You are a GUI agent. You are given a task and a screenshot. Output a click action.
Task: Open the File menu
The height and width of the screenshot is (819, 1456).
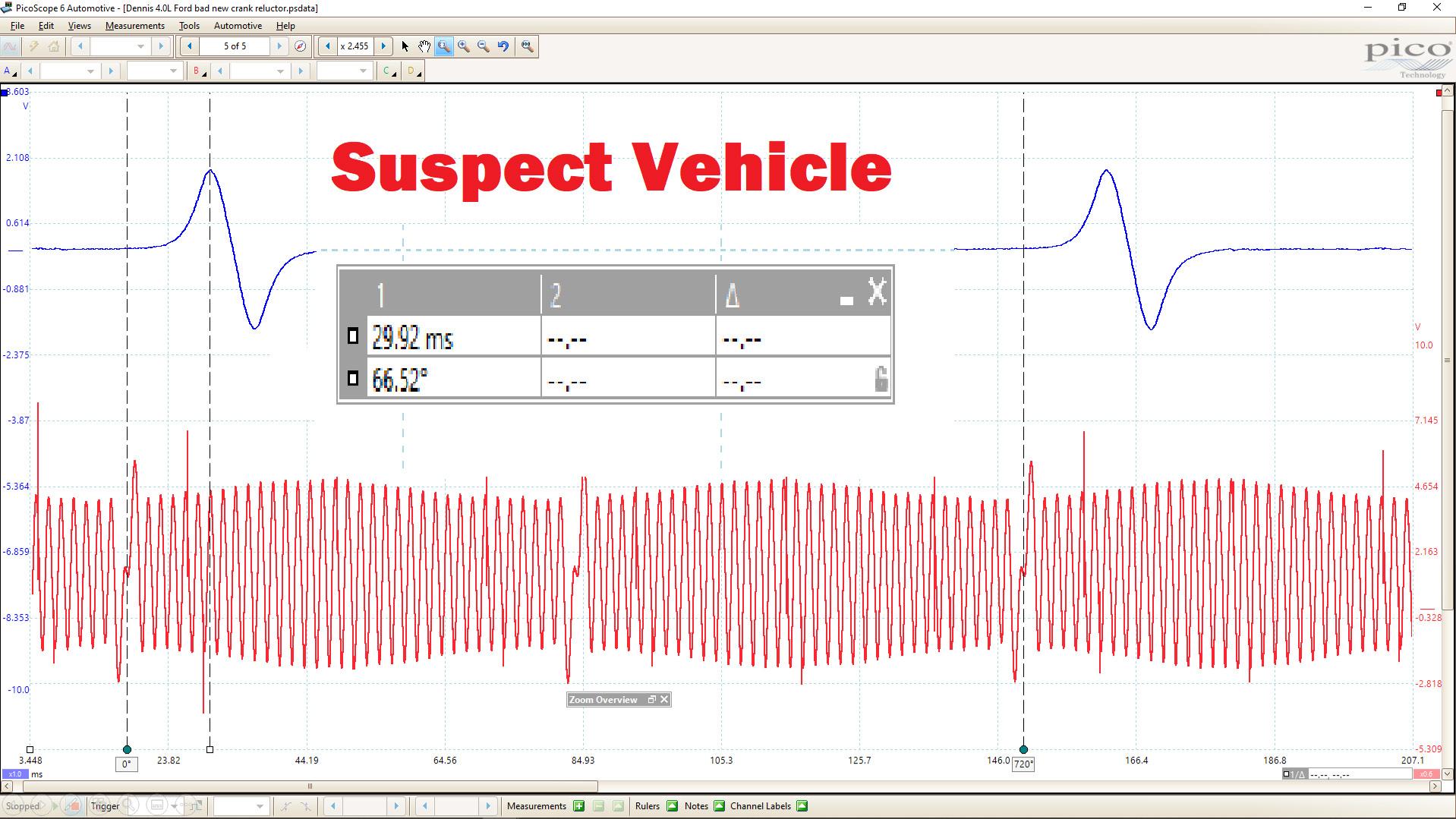coord(17,25)
